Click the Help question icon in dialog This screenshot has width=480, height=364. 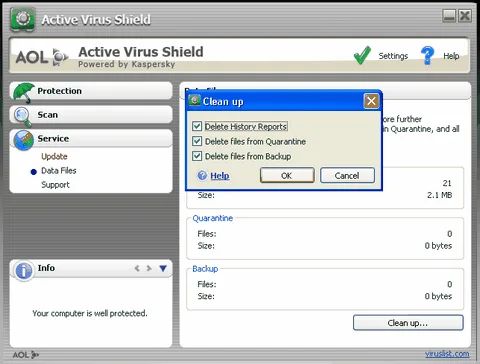202,175
